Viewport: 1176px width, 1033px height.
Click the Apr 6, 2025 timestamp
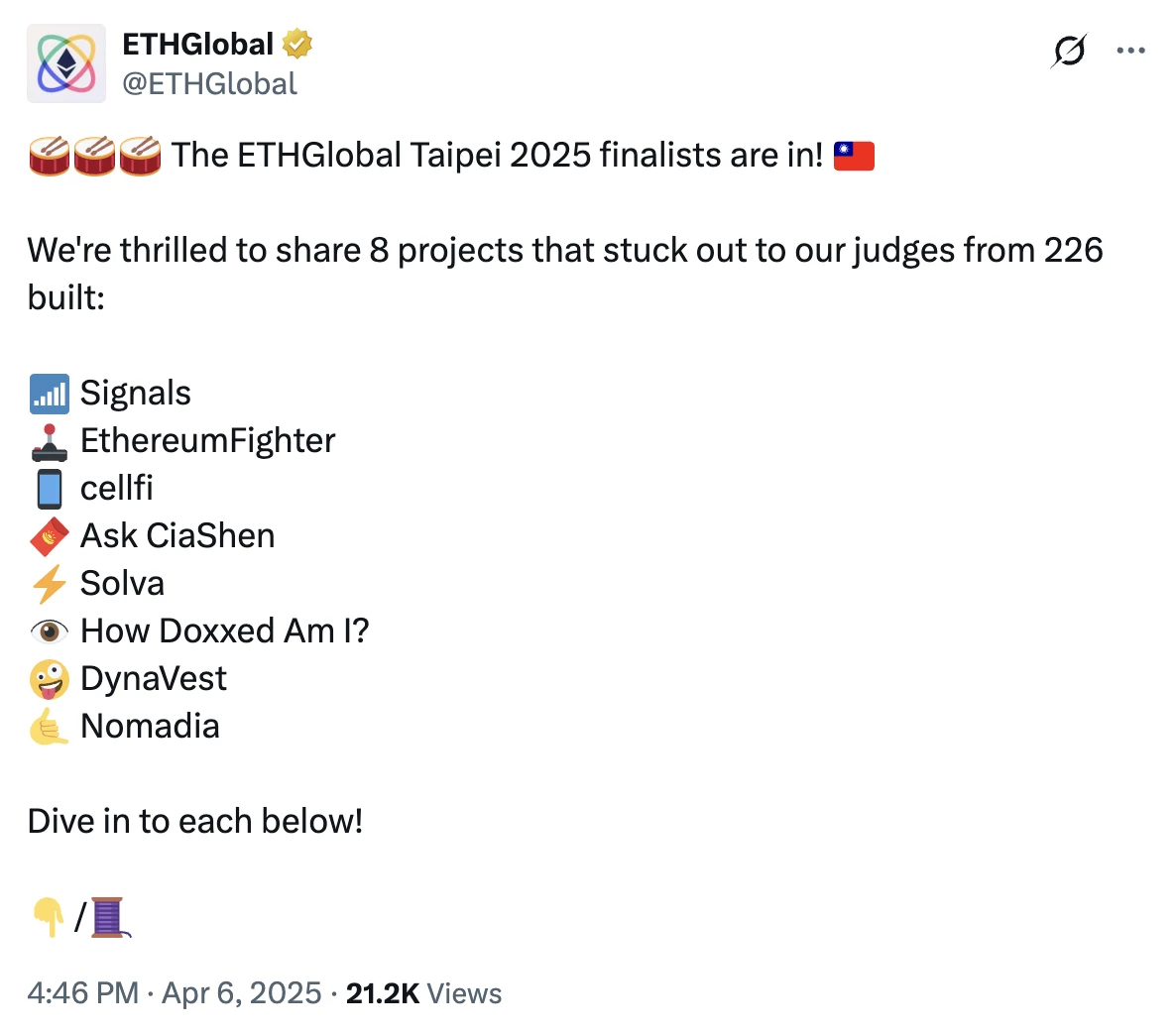pos(241,992)
